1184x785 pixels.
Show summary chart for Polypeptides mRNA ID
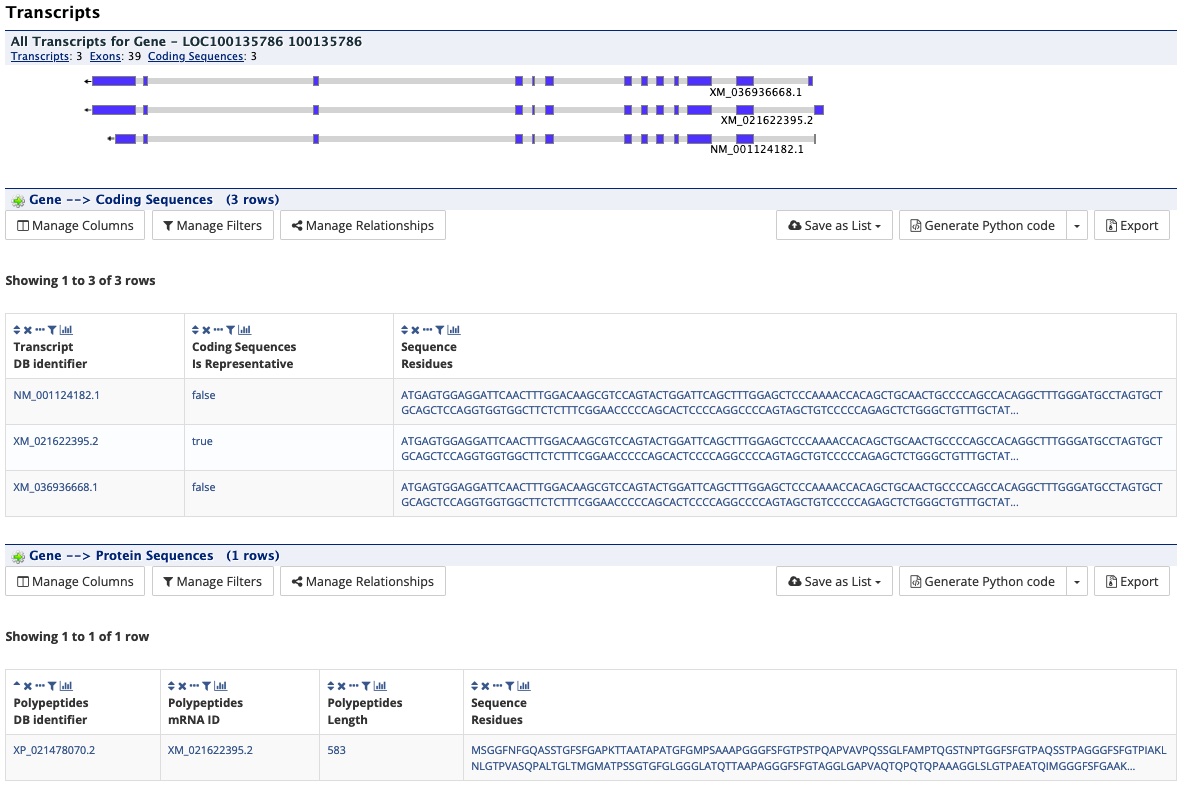click(220, 686)
